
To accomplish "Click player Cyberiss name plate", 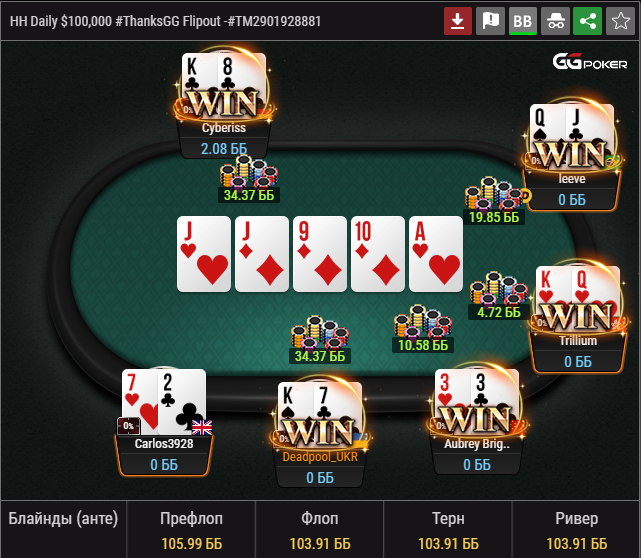I will [x=224, y=138].
